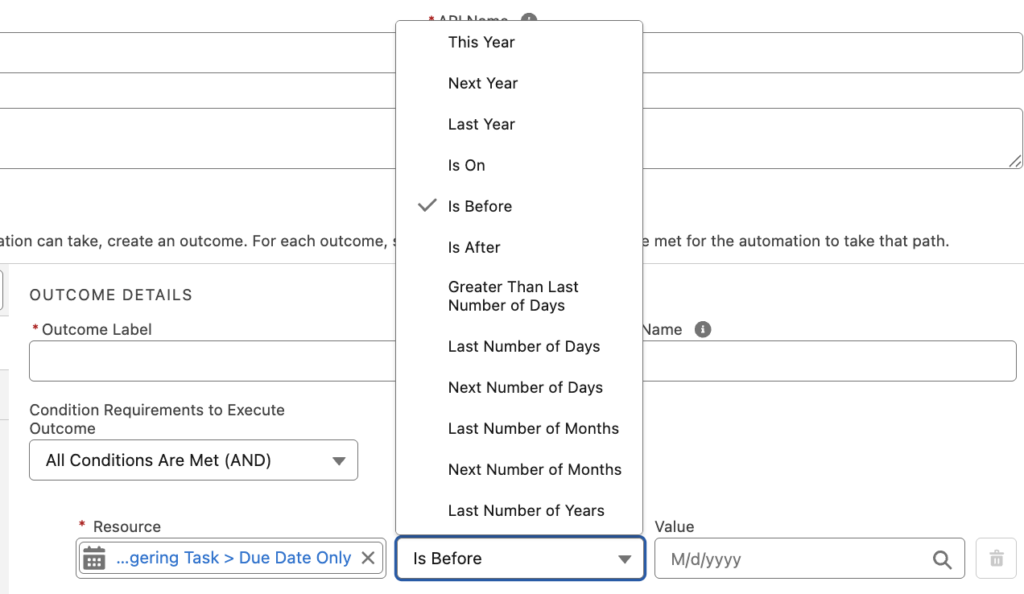Click the calendar icon on the Resource pill
Screen dimensions: 1024x594
[x=94, y=558]
